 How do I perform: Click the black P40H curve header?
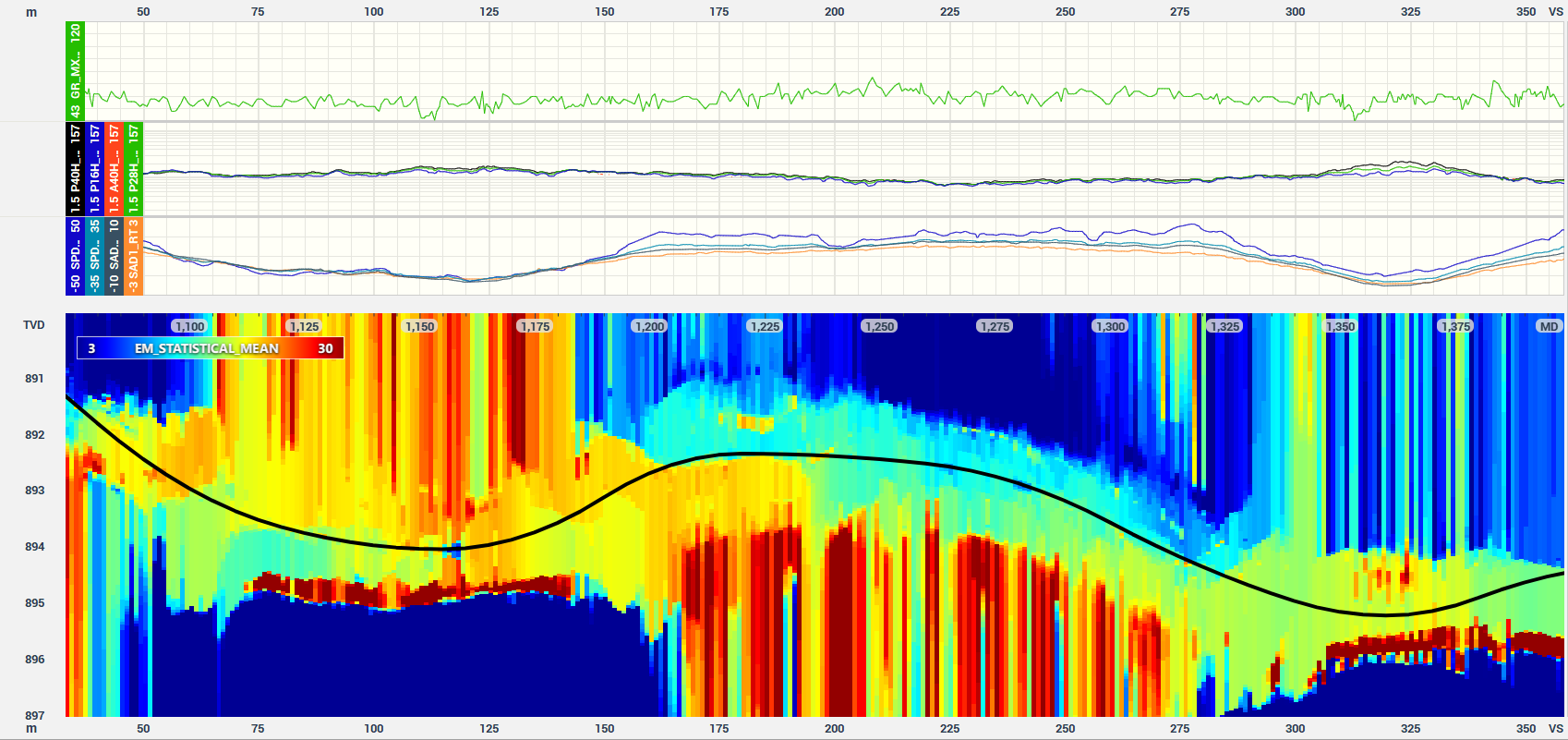[x=75, y=170]
